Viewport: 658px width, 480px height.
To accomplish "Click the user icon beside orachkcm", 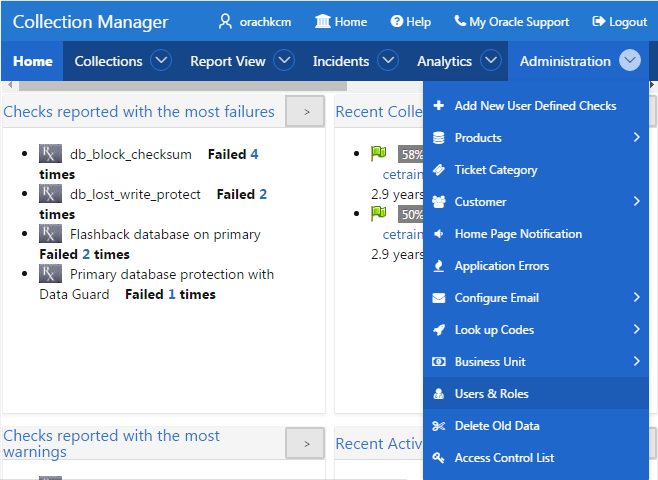I will [225, 21].
